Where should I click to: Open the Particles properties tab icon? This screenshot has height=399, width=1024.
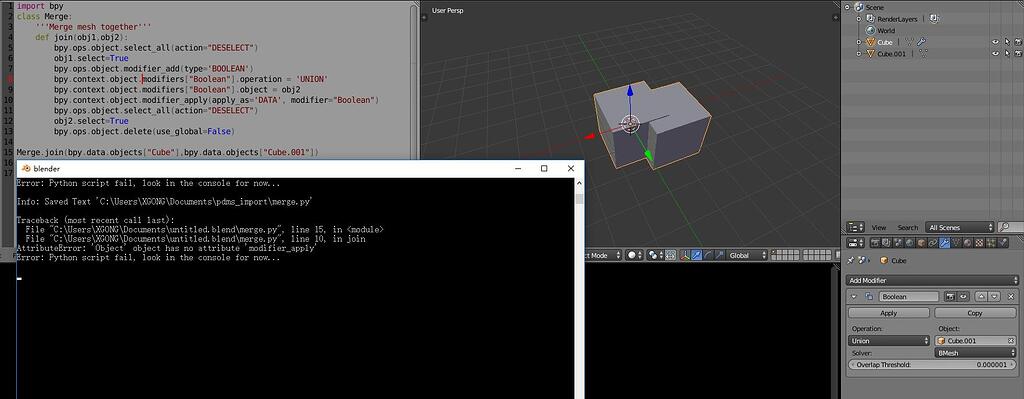pos(991,242)
